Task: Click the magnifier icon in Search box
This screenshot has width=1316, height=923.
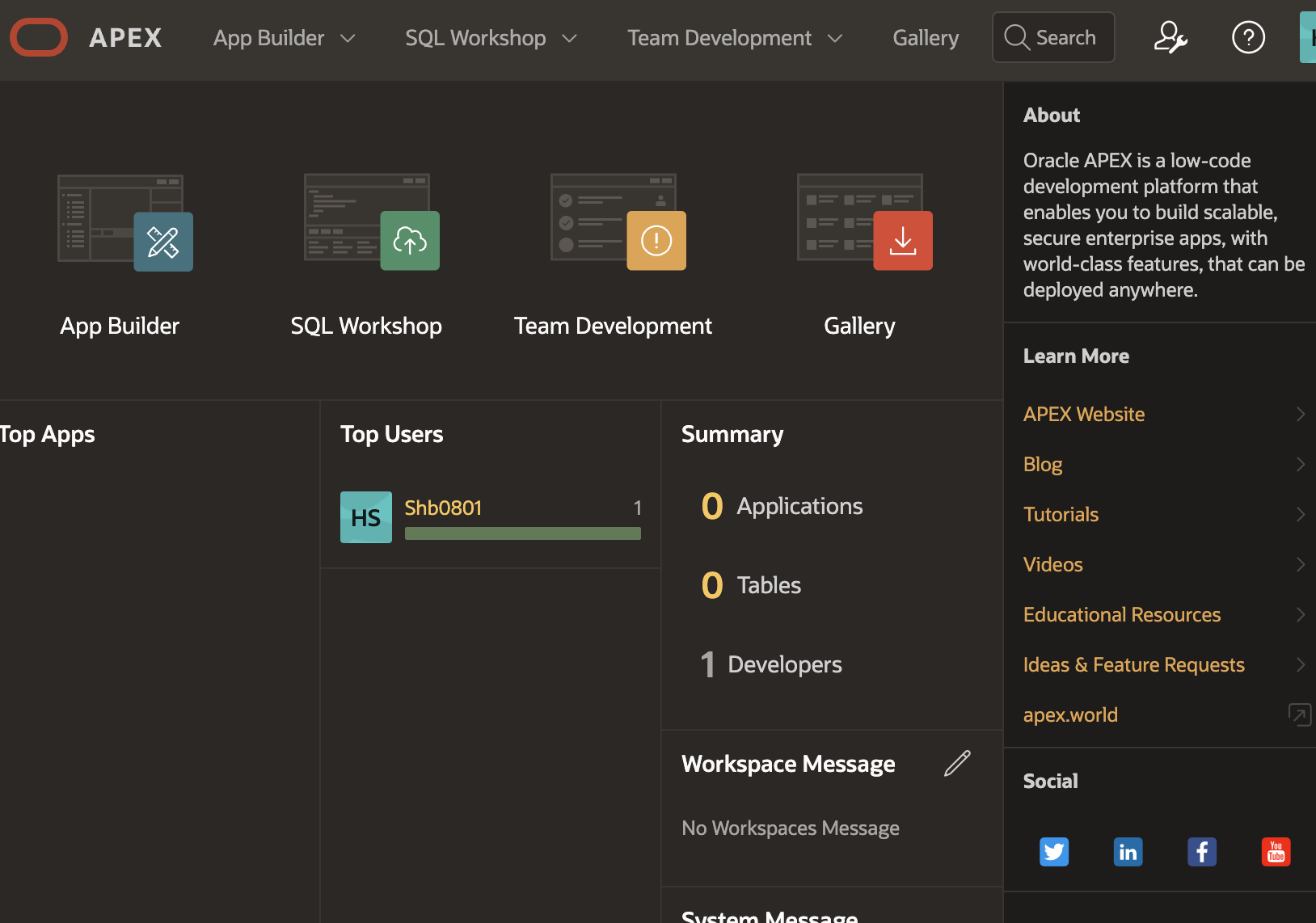Action: tap(1017, 37)
